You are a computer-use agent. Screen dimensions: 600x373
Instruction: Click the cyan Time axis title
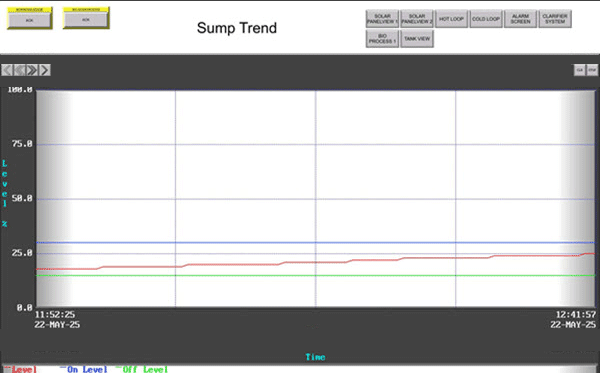[315, 357]
